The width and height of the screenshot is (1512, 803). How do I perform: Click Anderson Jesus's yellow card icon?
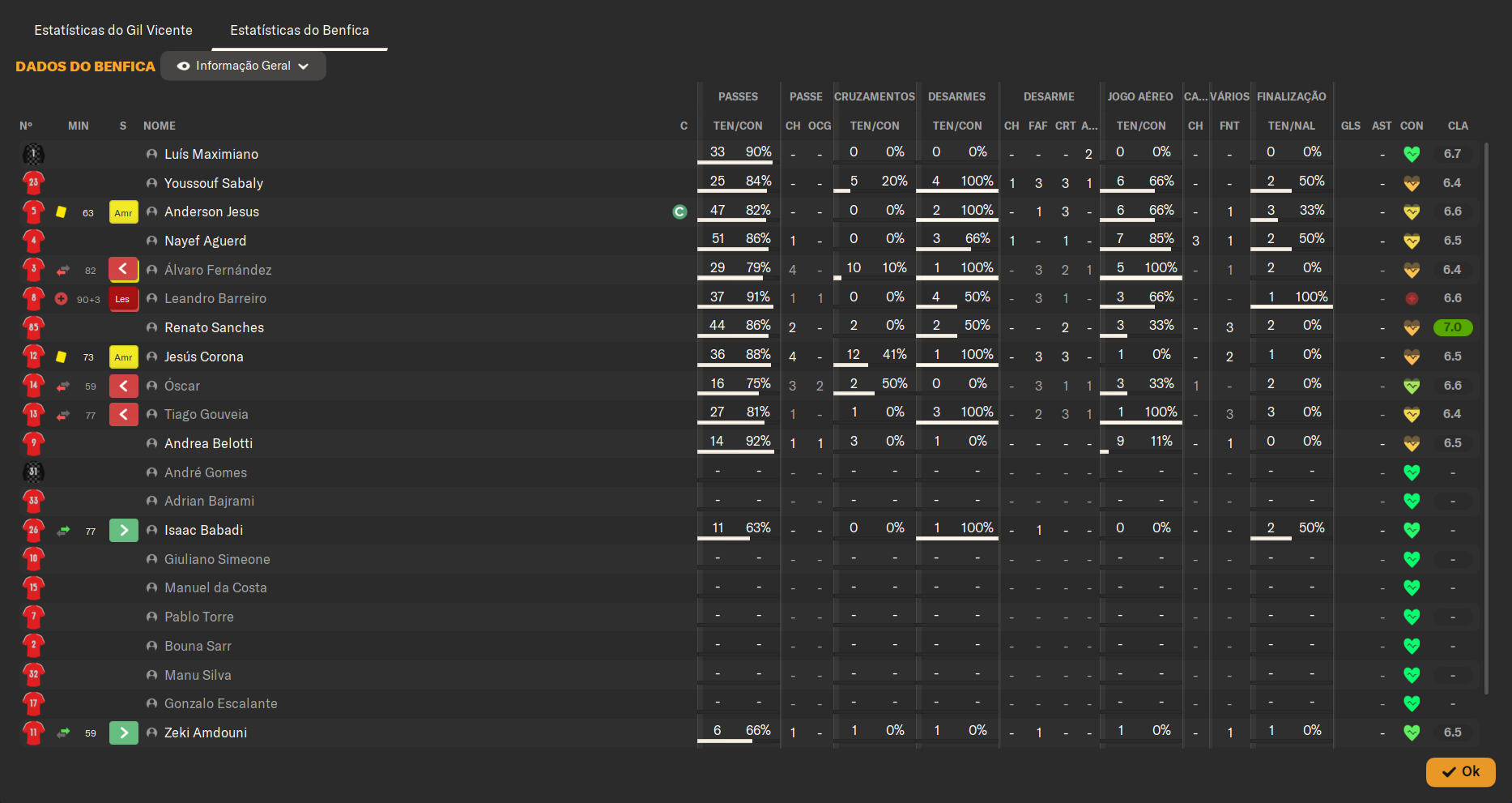pyautogui.click(x=61, y=212)
